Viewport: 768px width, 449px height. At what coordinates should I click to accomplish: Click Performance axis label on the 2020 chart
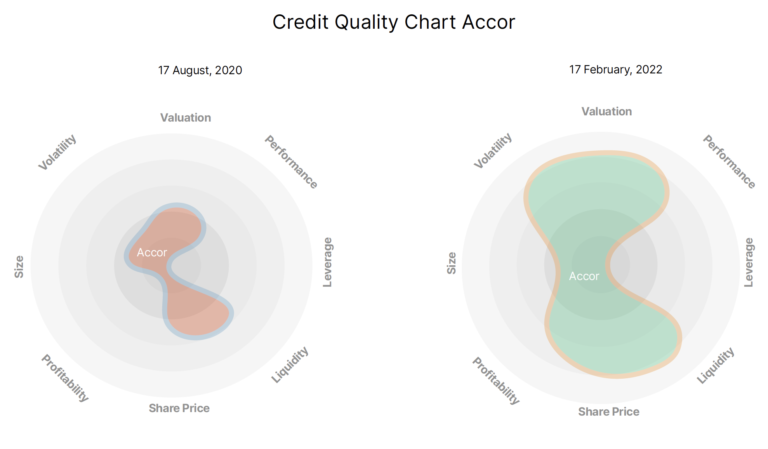click(x=291, y=162)
